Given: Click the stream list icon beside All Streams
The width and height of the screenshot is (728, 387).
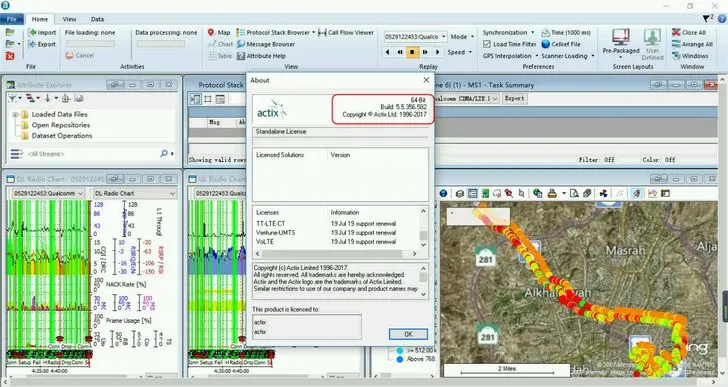Looking at the screenshot, I should [16, 154].
